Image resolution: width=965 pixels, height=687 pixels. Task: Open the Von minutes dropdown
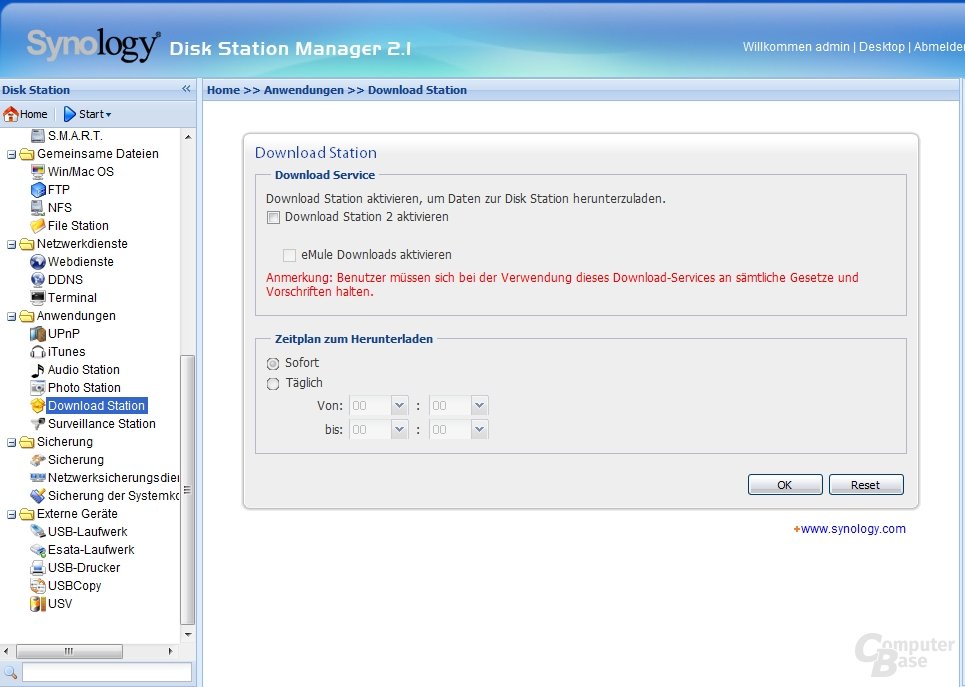[479, 406]
